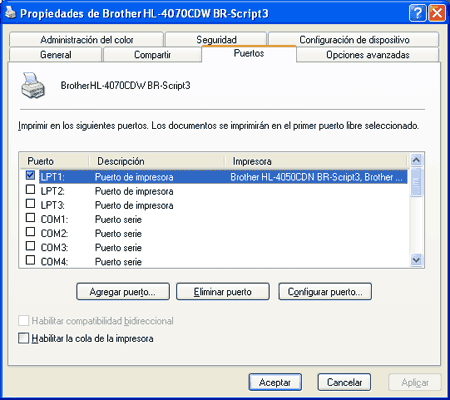Switch to the General tab

56,55
